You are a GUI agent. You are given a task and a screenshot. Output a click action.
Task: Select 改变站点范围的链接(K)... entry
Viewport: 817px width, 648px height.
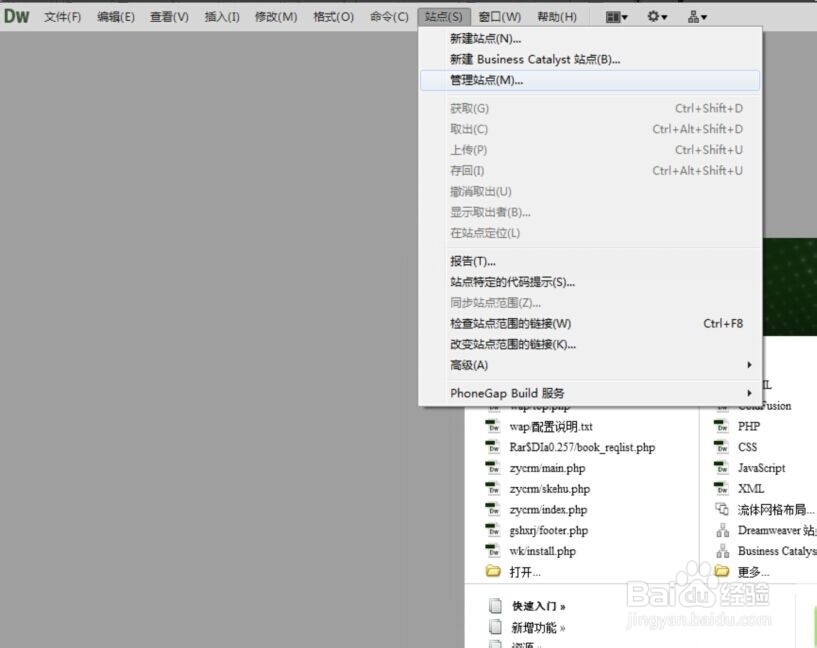click(590, 344)
